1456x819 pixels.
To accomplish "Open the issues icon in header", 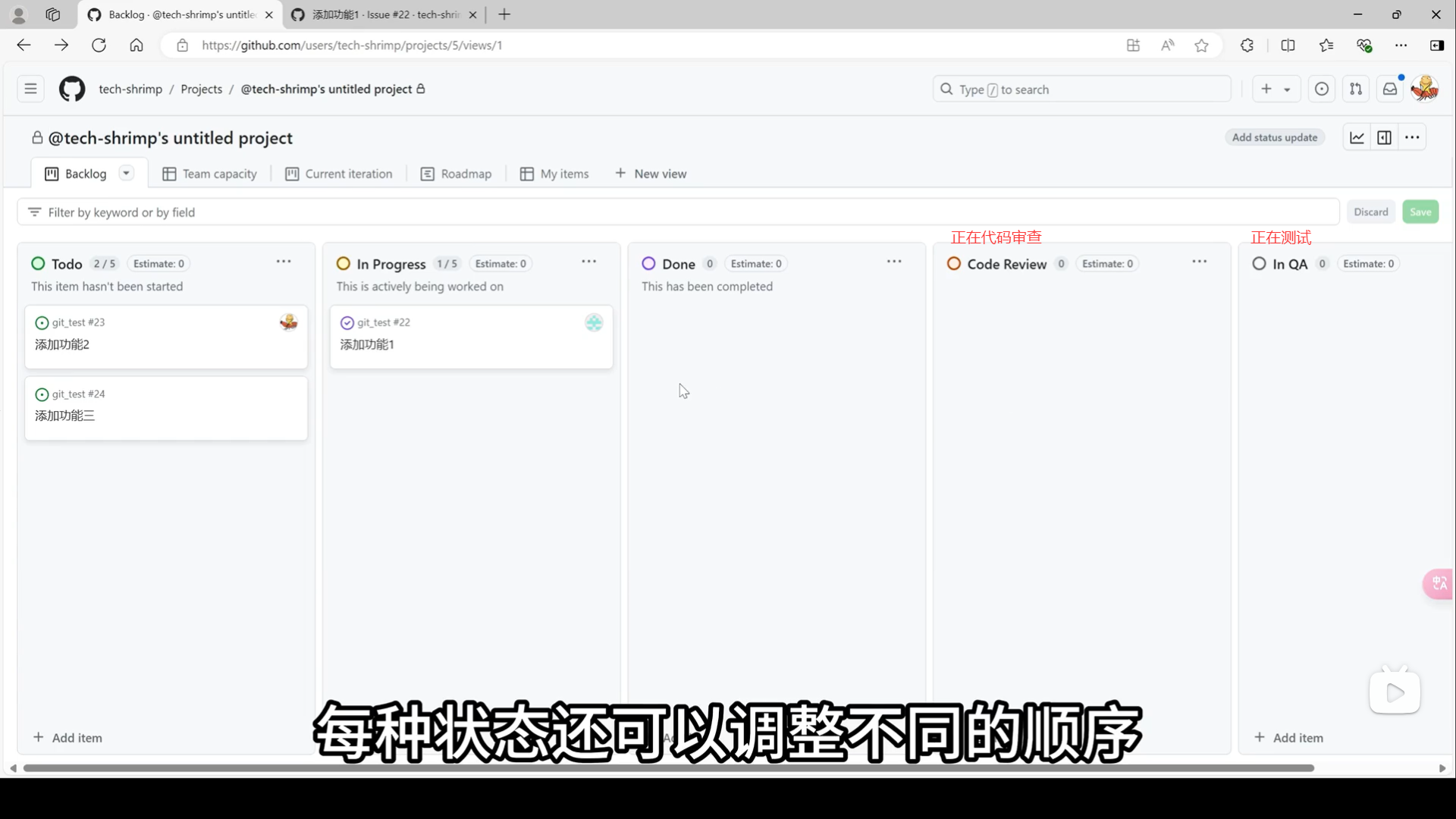I will click(x=1321, y=89).
